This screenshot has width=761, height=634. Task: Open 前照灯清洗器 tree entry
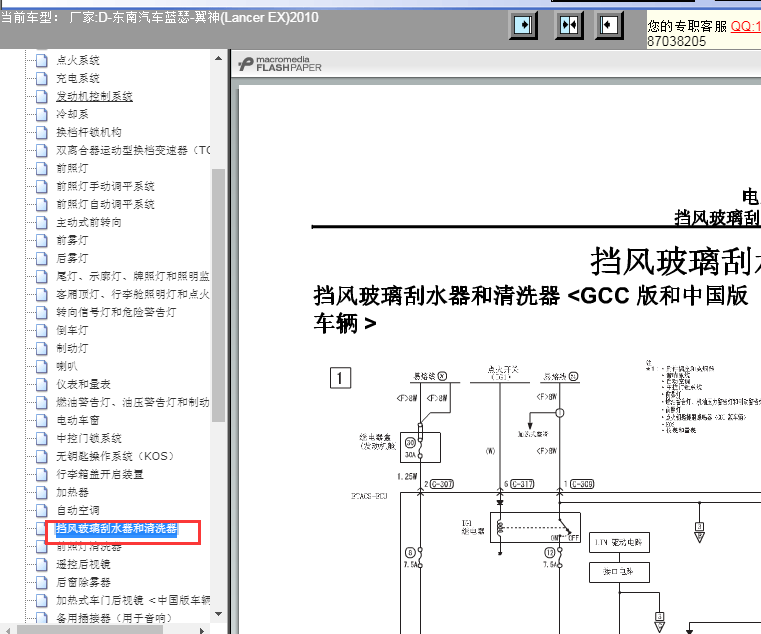(x=89, y=547)
